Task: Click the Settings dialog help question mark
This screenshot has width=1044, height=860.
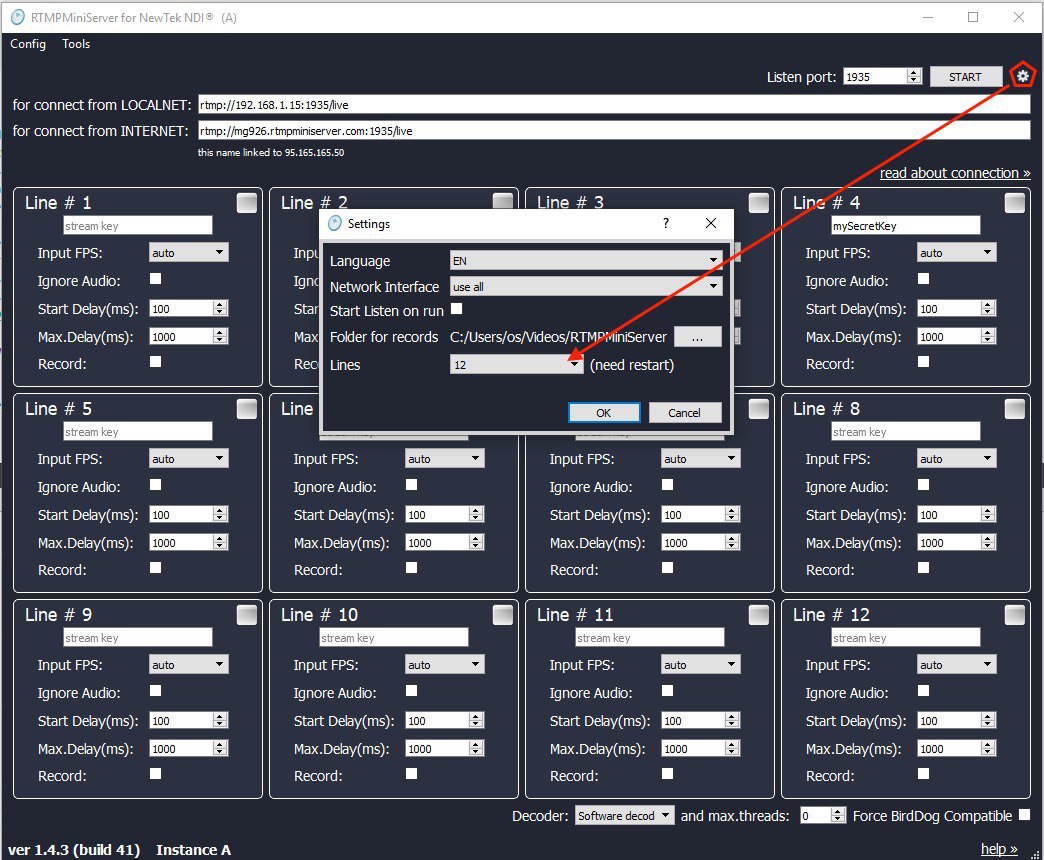Action: click(x=666, y=224)
